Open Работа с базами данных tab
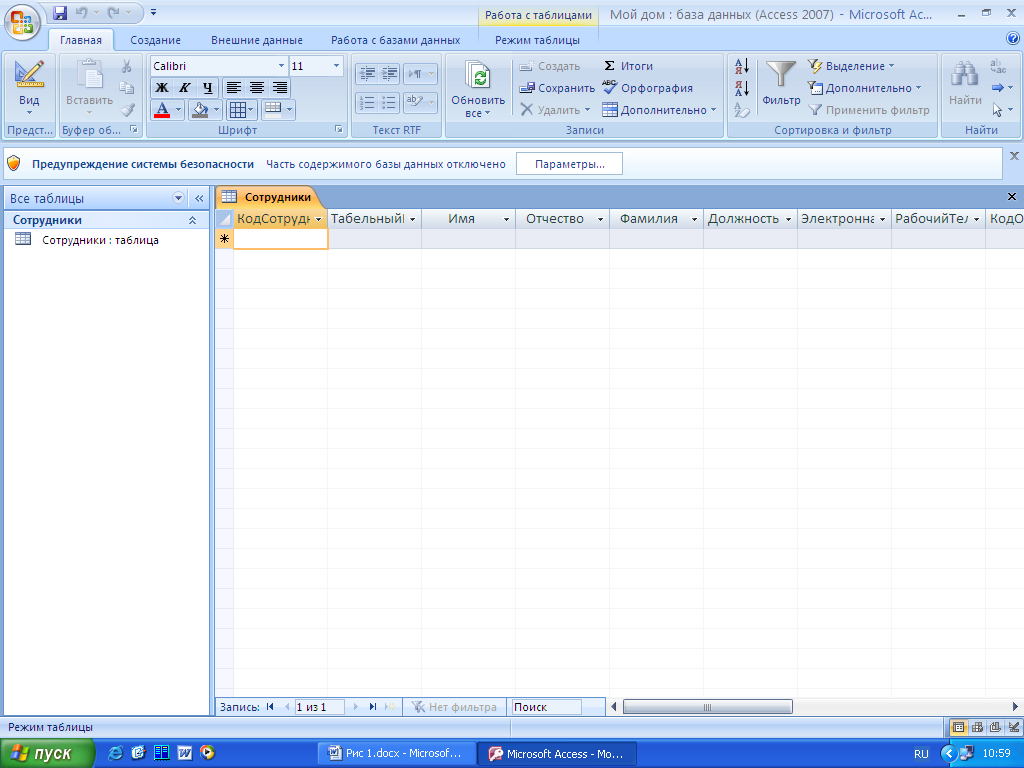1024x768 pixels. coord(395,40)
